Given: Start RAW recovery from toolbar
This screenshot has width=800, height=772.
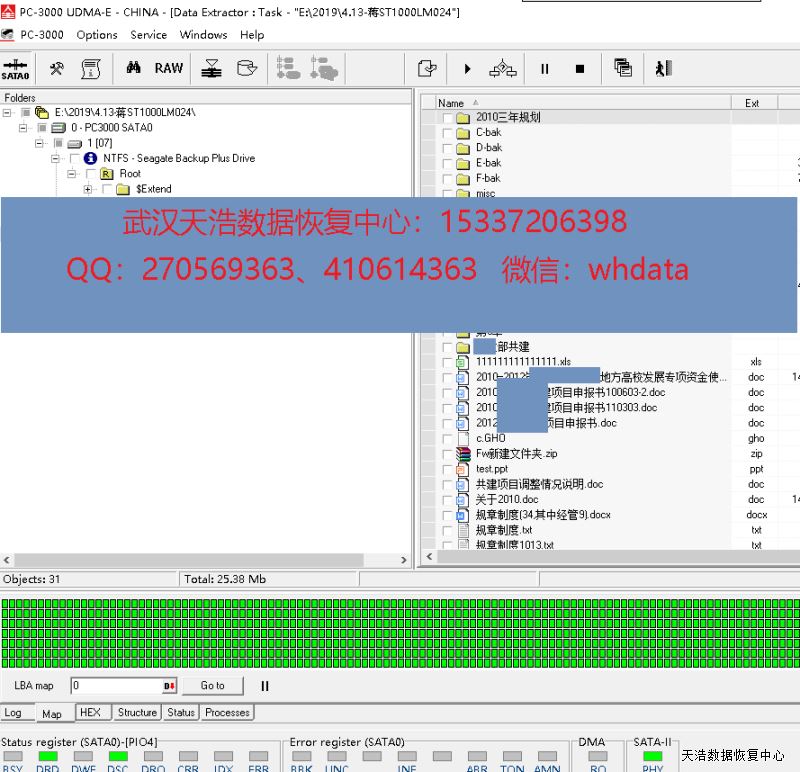Looking at the screenshot, I should (x=168, y=68).
